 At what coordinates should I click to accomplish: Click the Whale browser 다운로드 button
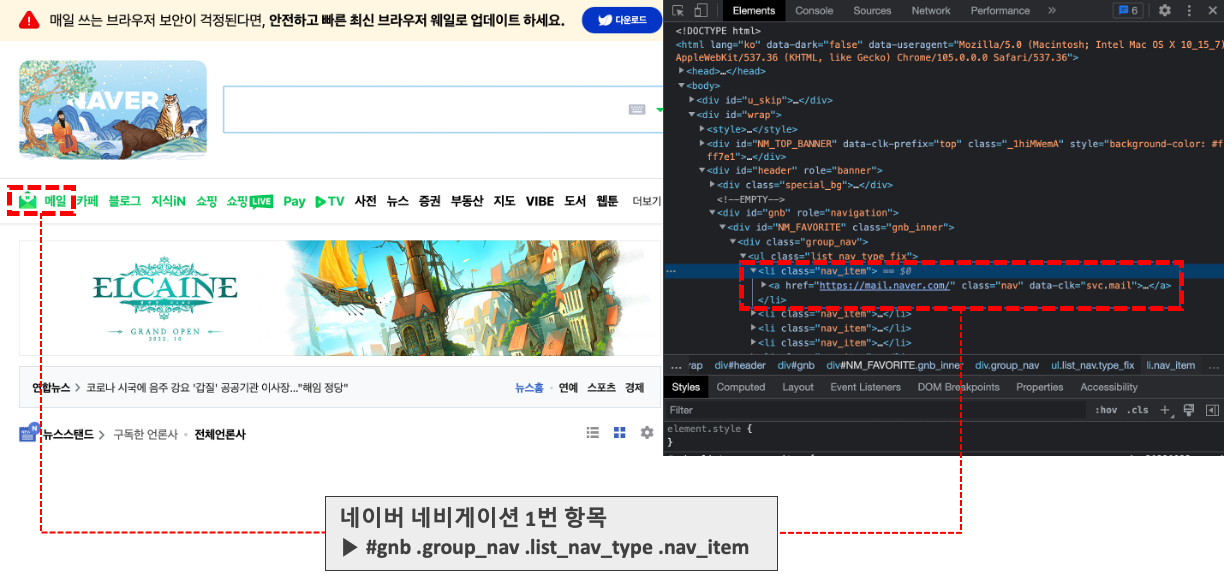(622, 20)
